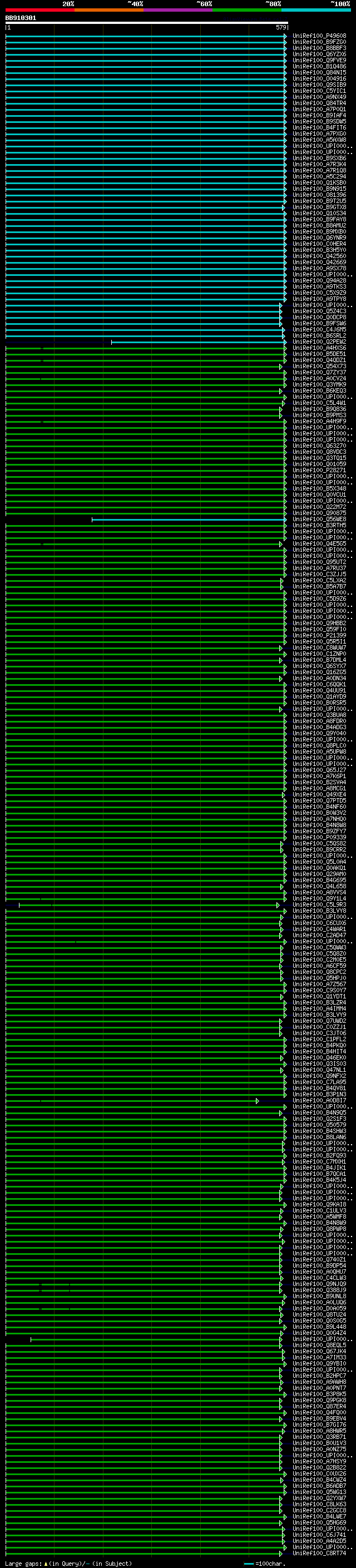Select the UniRef100_A8FDR0 label
The image size is (356, 1568).
pyautogui.click(x=319, y=721)
